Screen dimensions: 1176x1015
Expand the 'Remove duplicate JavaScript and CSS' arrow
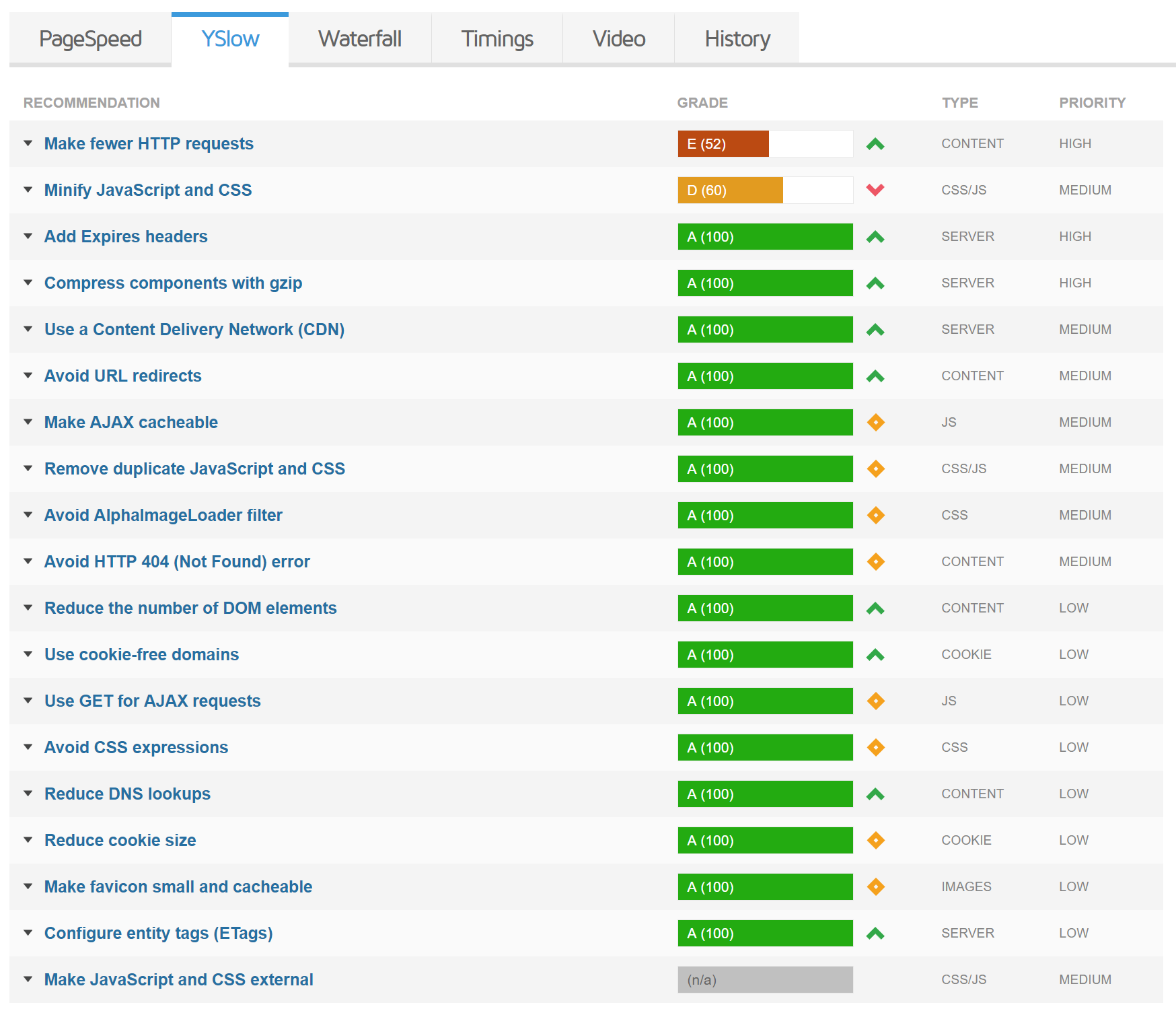point(28,468)
